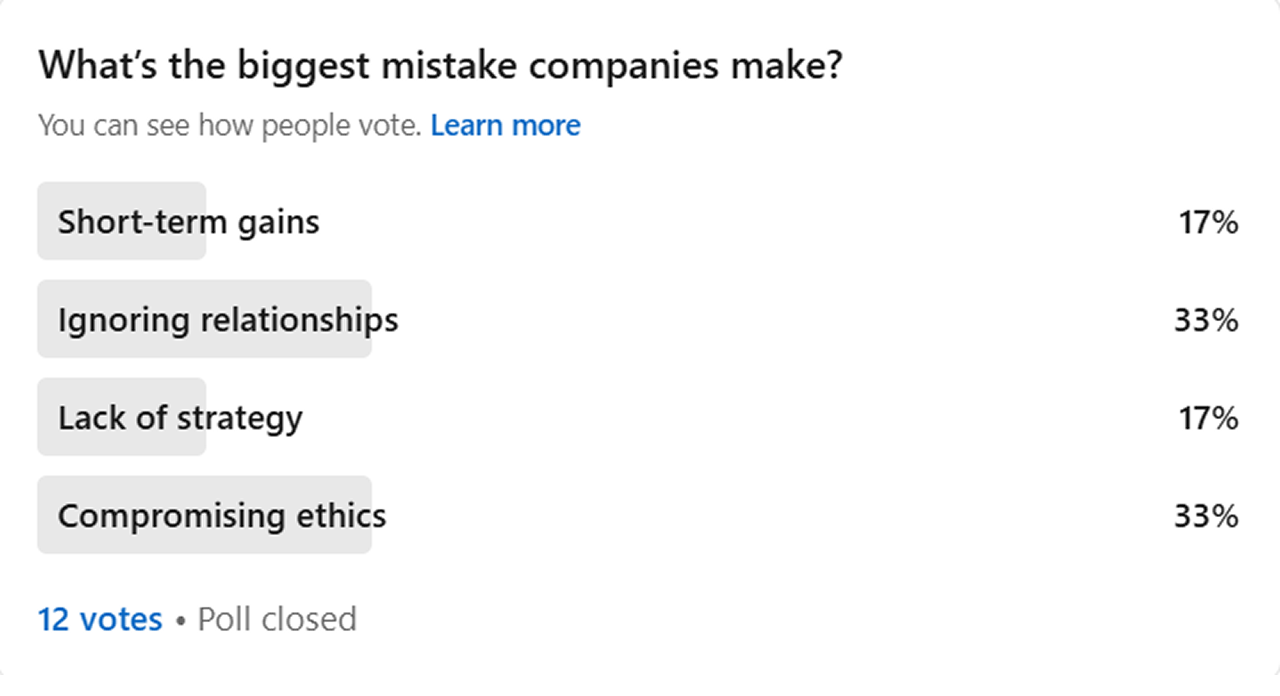Select the Short-term gains poll option

[x=188, y=221]
